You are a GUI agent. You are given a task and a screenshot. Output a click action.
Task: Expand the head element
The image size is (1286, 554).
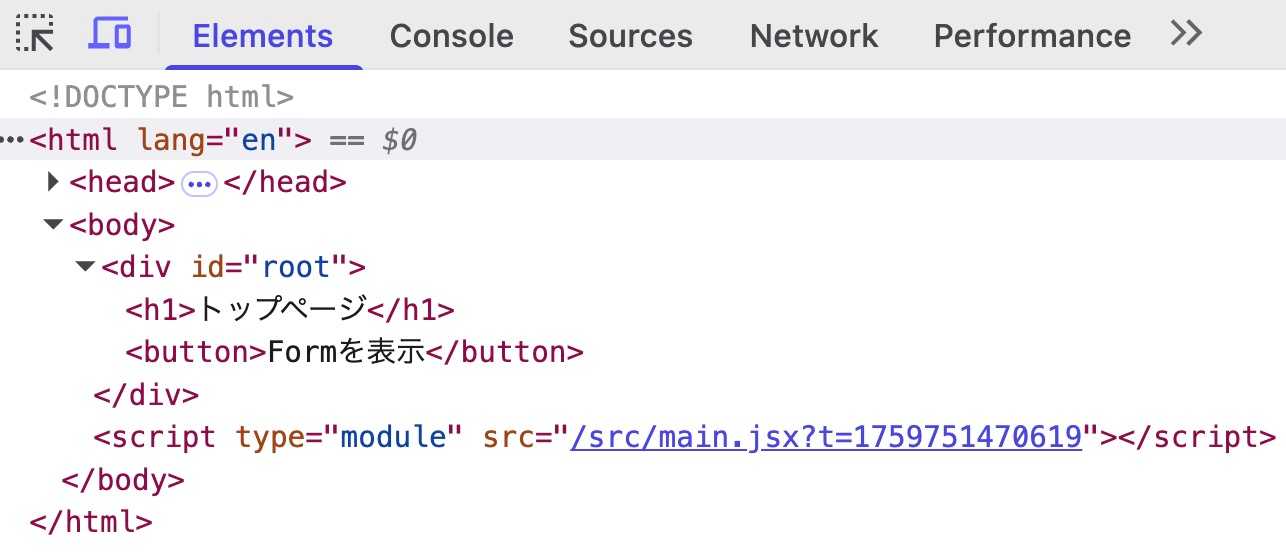tap(54, 182)
